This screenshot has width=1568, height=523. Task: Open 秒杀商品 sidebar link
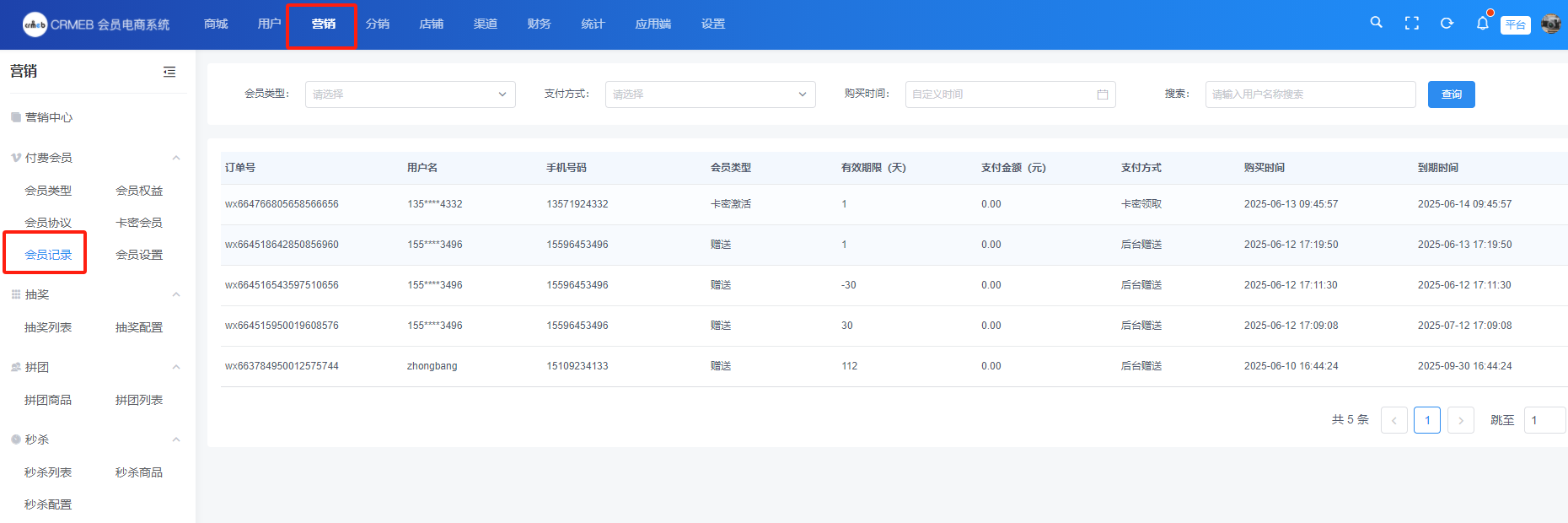139,472
